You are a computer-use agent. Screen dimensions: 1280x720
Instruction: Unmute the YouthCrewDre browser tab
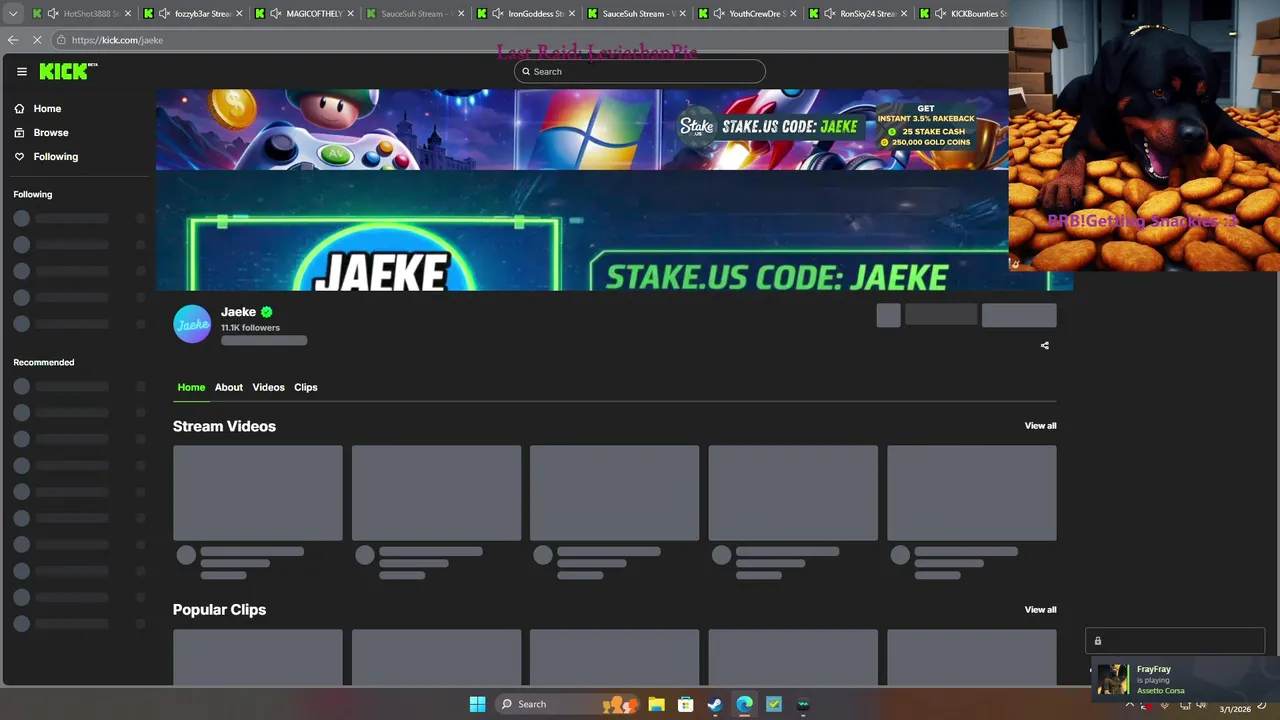719,14
